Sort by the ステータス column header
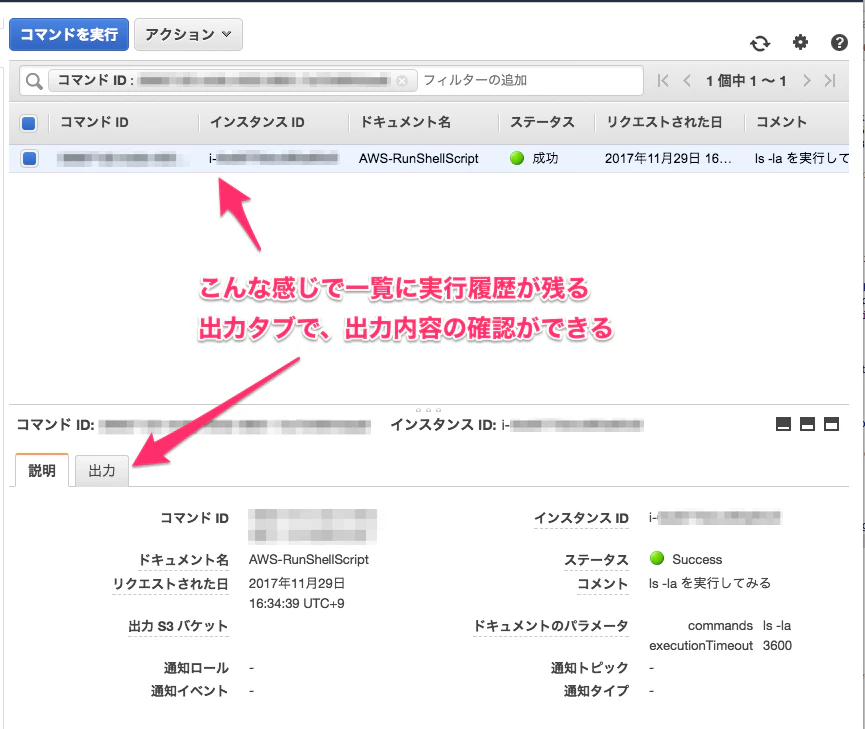865x729 pixels. tap(542, 122)
